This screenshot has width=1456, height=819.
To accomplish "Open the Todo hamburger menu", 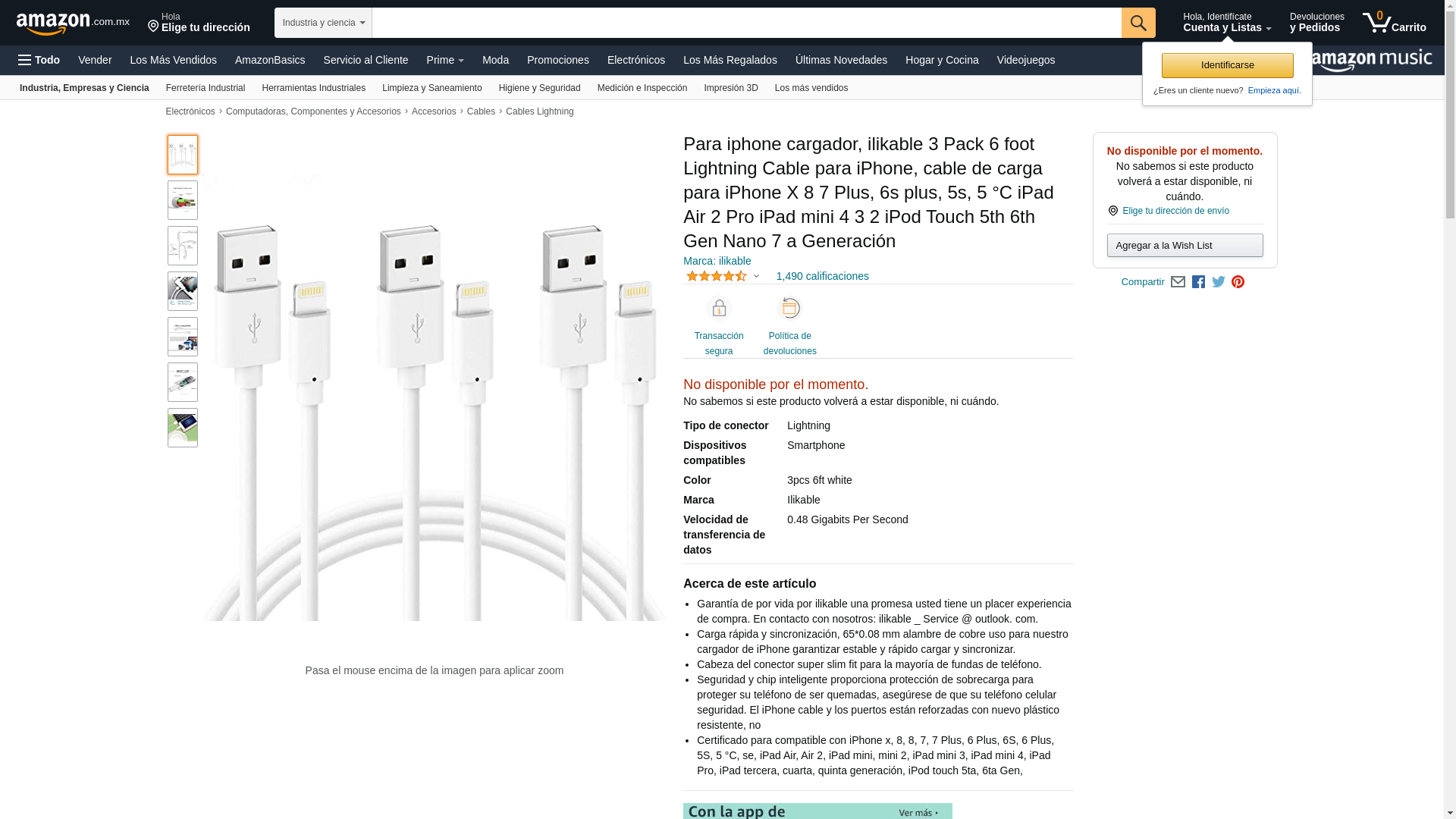I will [x=39, y=60].
